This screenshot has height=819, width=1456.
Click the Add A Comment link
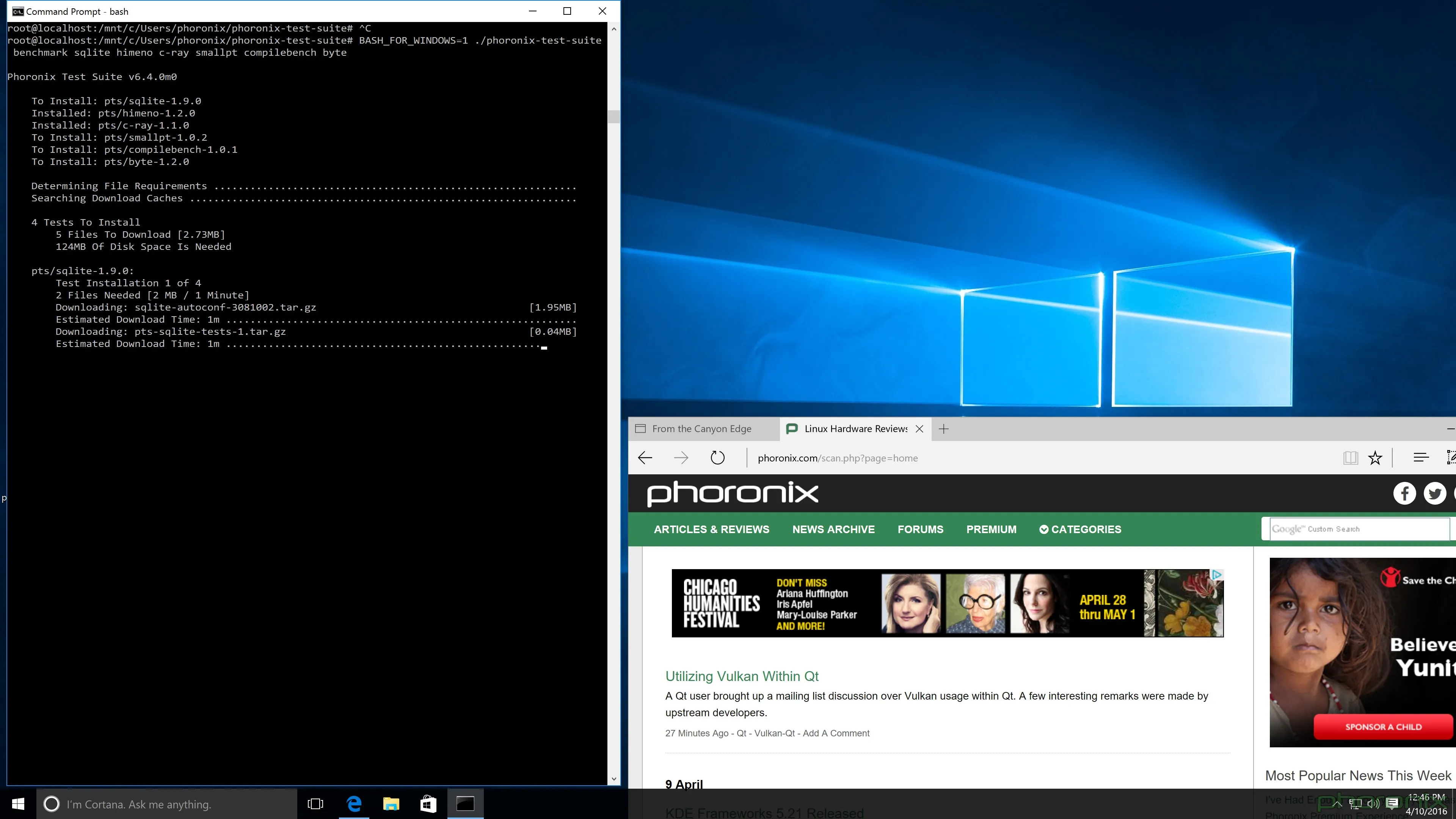(x=836, y=734)
